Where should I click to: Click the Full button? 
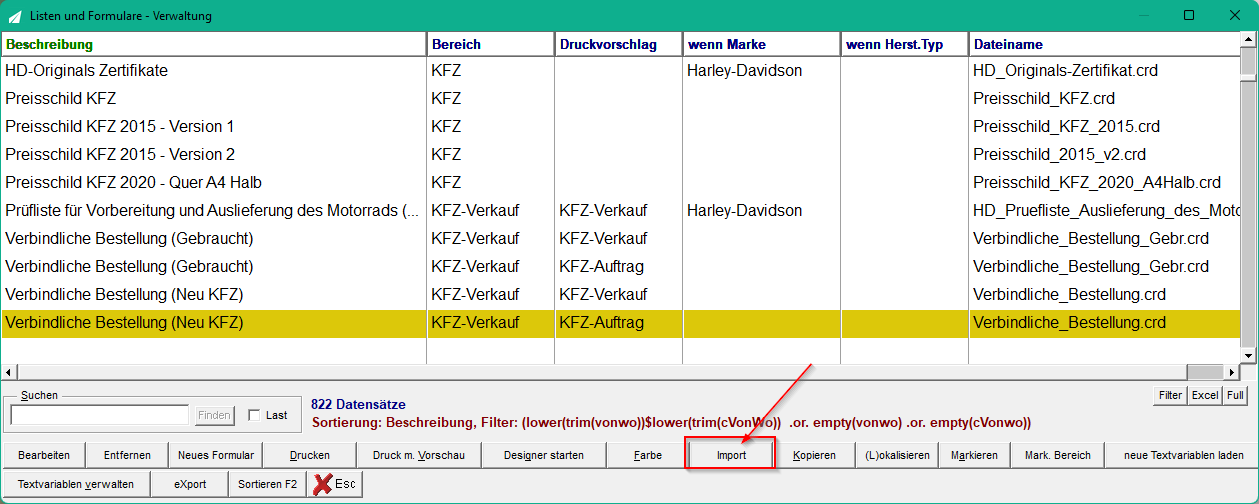coord(1236,395)
